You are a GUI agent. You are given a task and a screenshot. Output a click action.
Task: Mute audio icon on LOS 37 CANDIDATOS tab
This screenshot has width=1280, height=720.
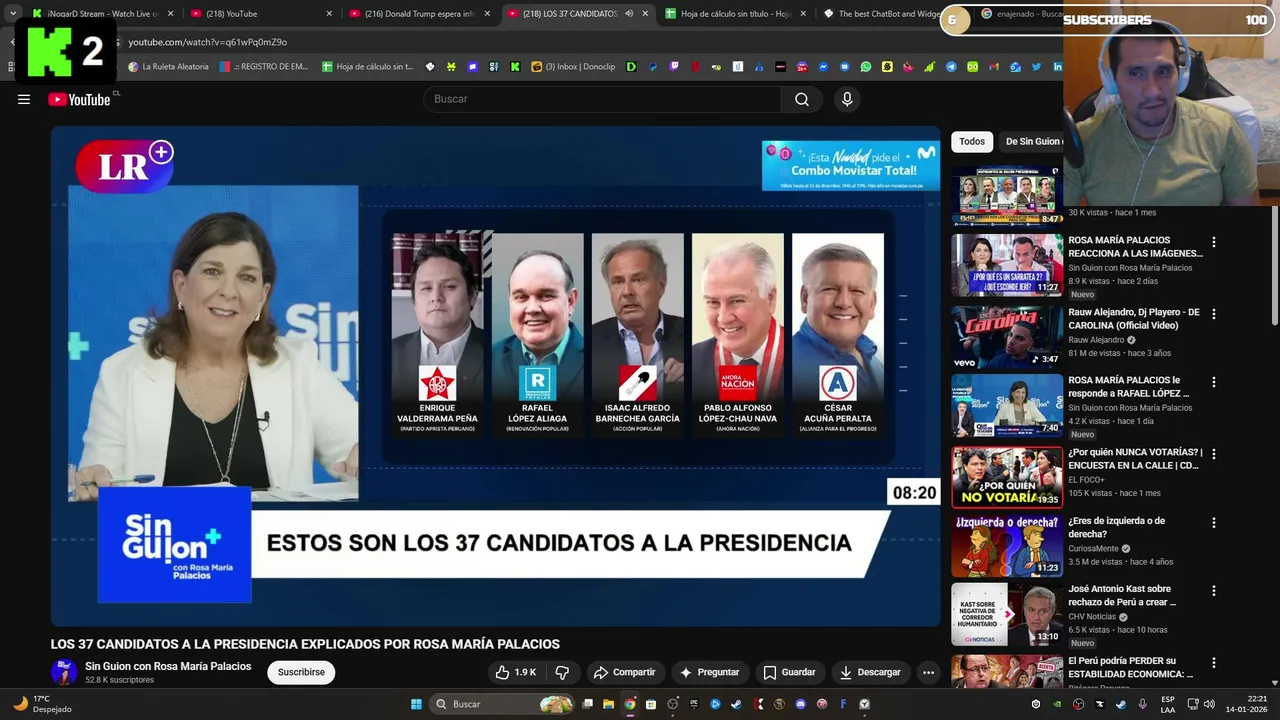[629, 14]
